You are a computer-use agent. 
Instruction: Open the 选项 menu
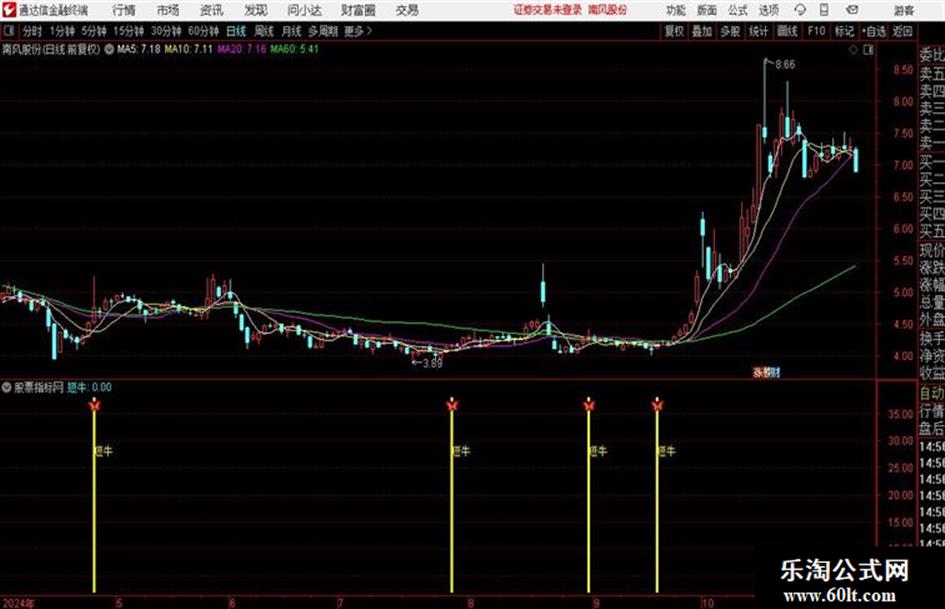coord(768,10)
